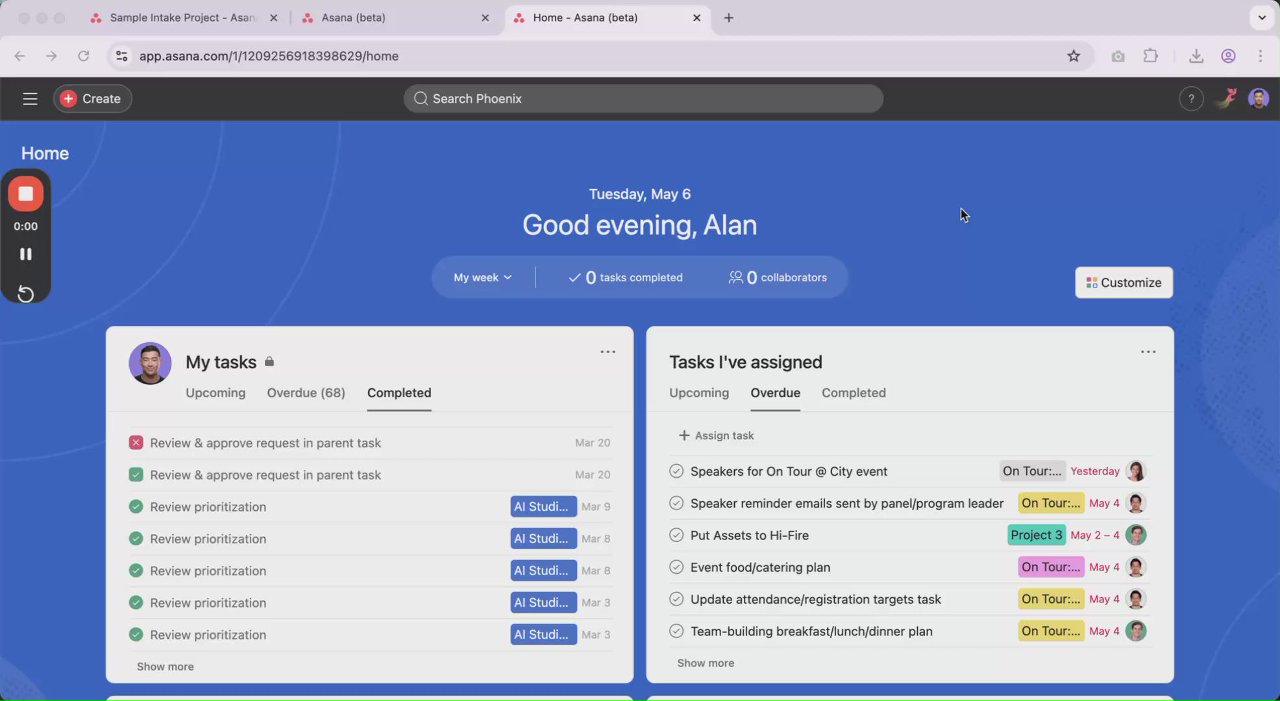Click the lock icon beside My tasks
The image size is (1280, 701).
tap(269, 362)
